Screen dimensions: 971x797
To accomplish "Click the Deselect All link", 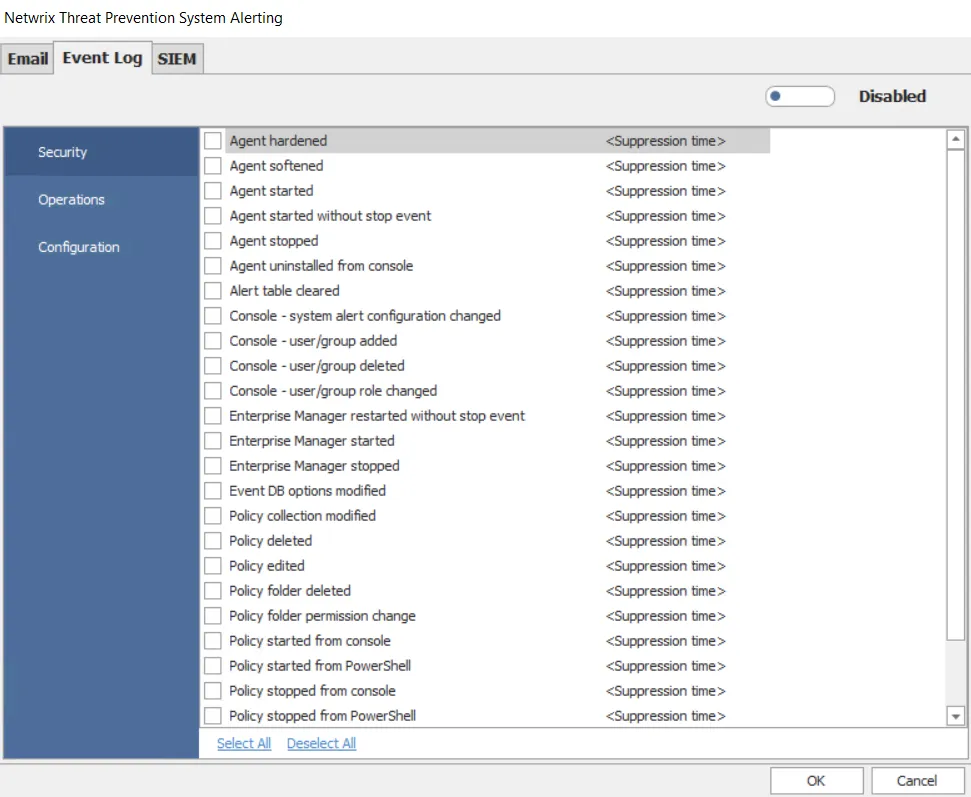I will coord(321,743).
